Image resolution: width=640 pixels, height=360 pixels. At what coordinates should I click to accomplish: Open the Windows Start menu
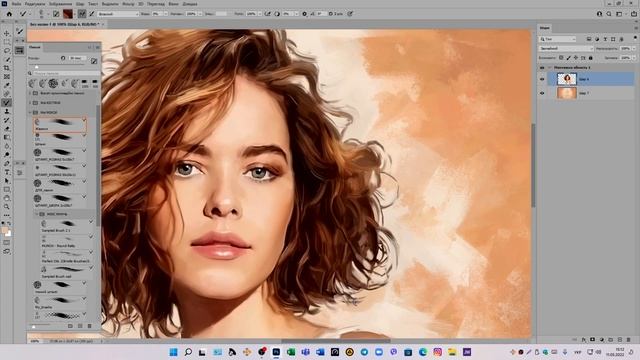[173, 352]
